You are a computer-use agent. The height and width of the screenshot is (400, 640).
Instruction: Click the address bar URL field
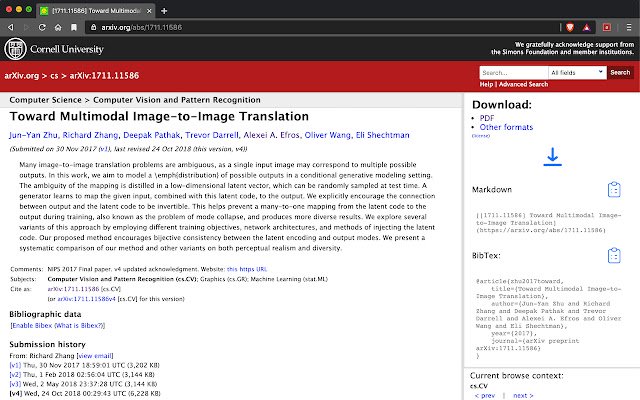(x=322, y=27)
